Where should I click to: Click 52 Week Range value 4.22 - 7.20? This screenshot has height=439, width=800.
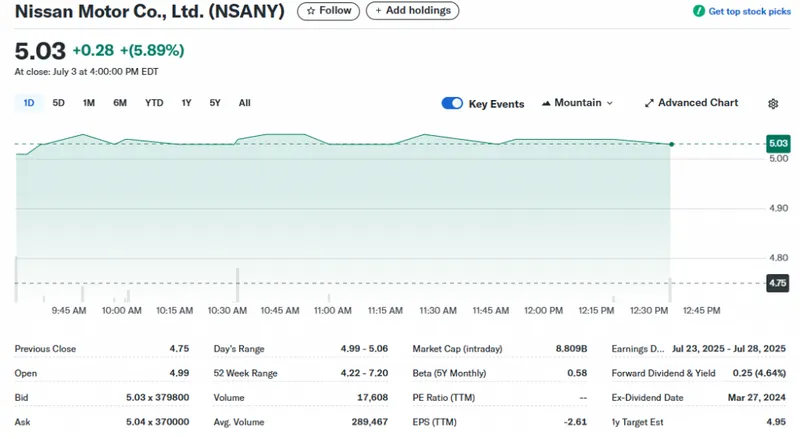[x=364, y=373]
